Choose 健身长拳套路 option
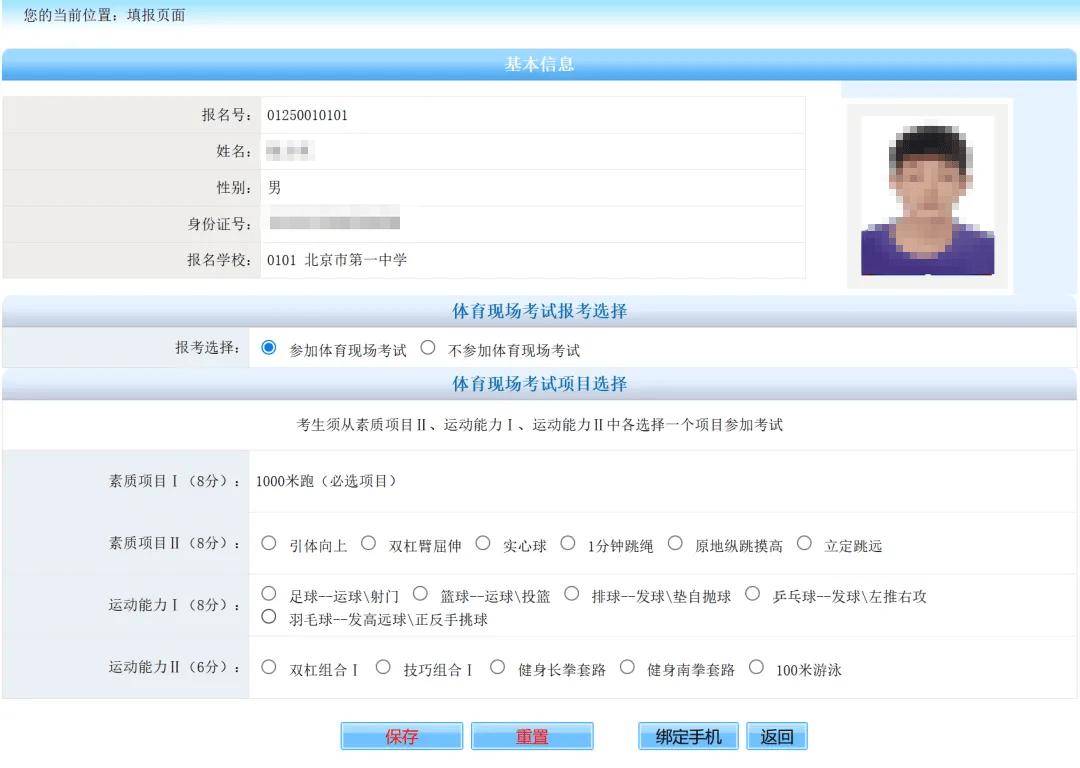The image size is (1080, 768). point(497,666)
